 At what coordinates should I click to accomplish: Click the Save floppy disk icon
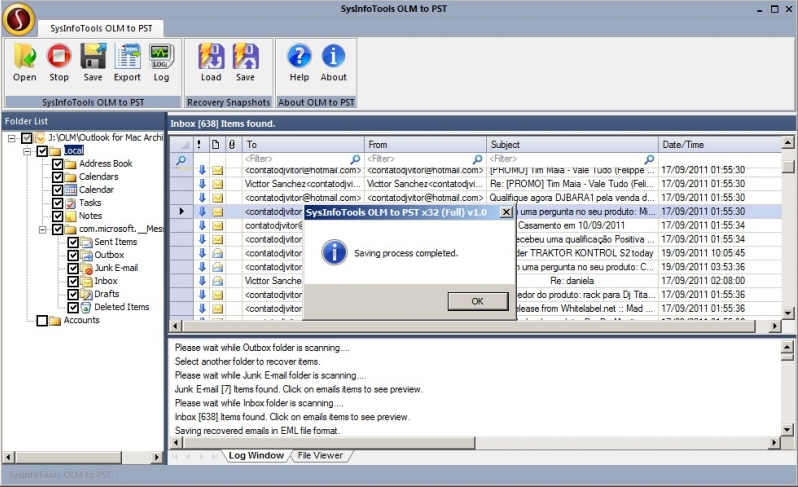pos(93,56)
